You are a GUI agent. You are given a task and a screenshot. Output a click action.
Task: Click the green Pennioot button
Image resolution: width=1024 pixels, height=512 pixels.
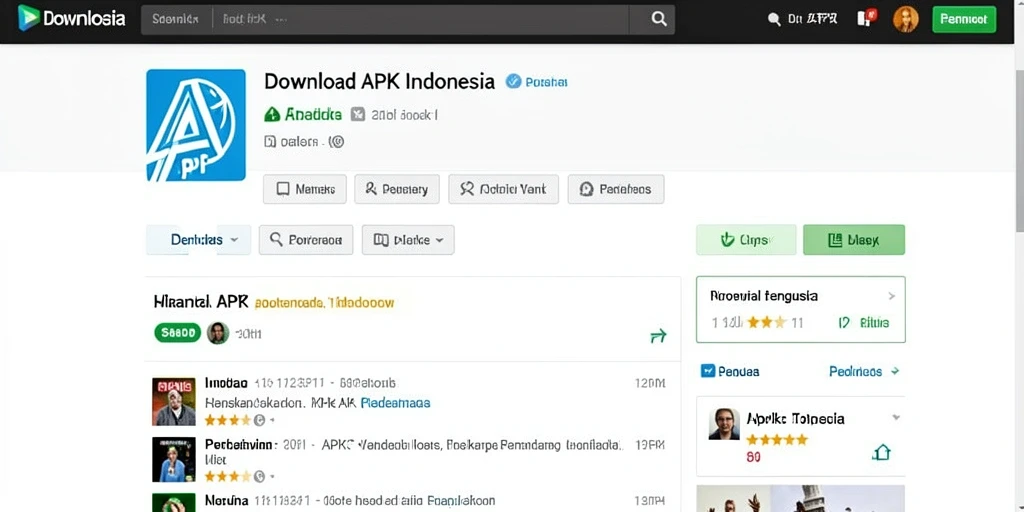964,20
